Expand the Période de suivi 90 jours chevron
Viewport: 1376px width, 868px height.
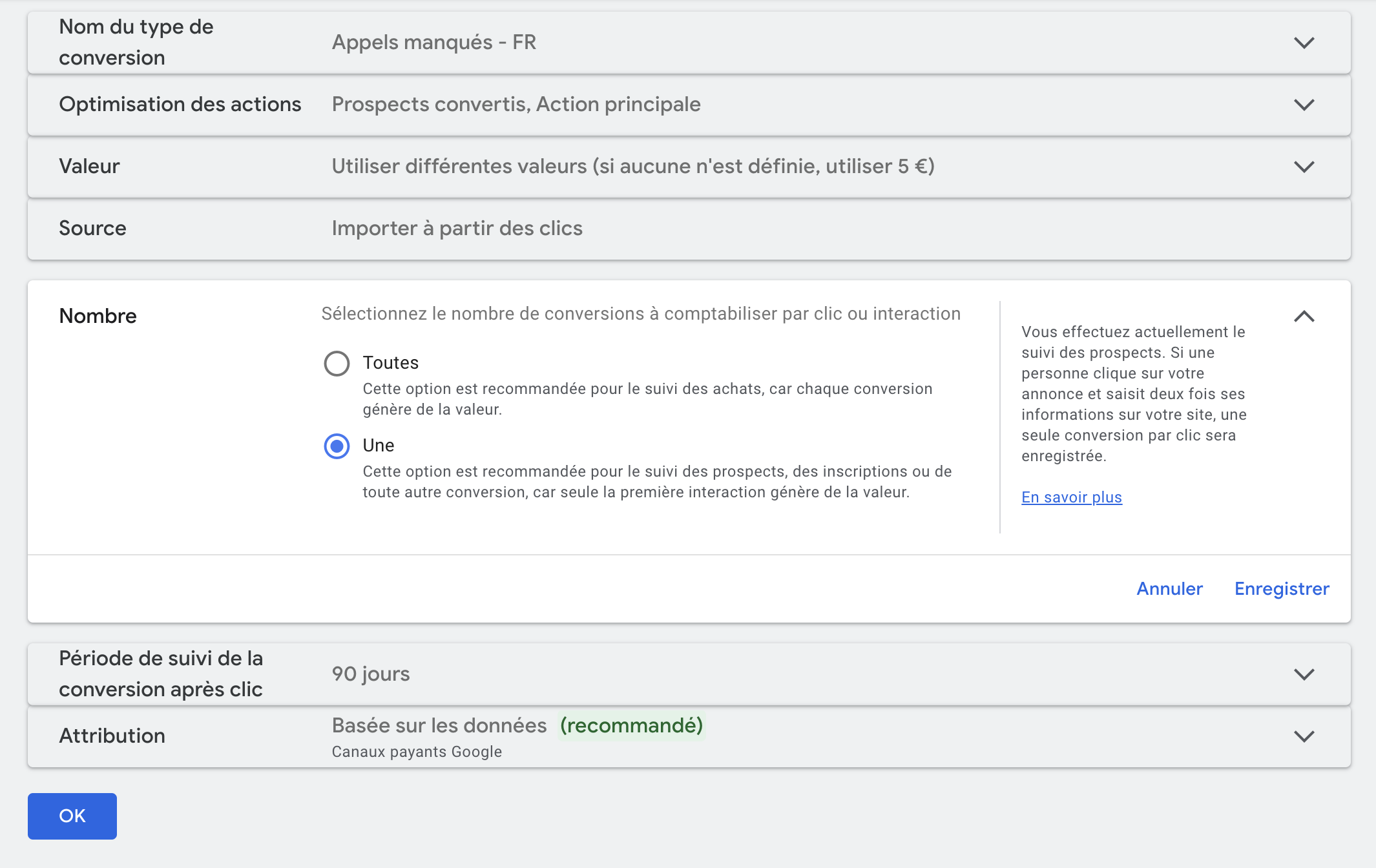1304,674
